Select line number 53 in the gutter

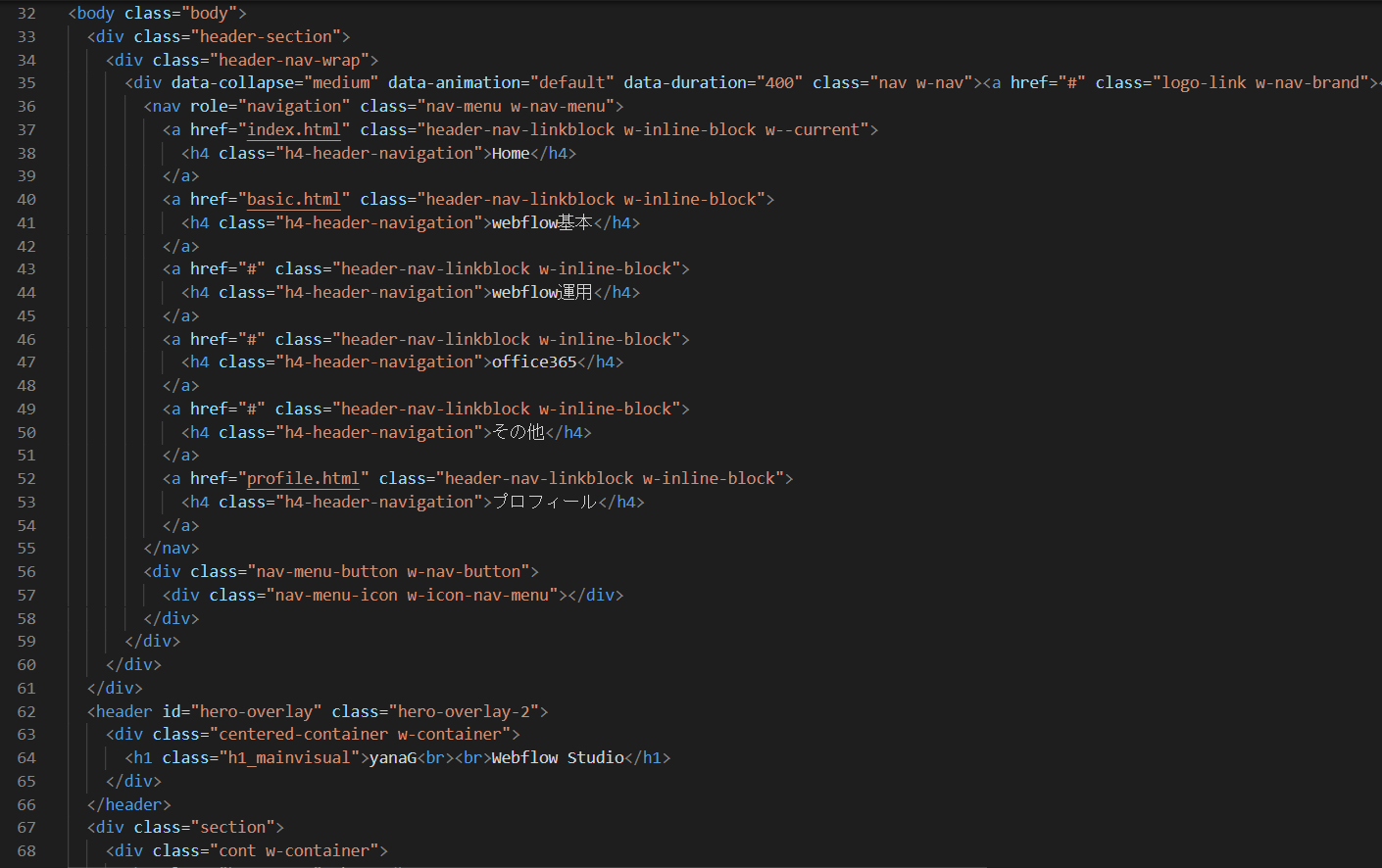(x=26, y=503)
